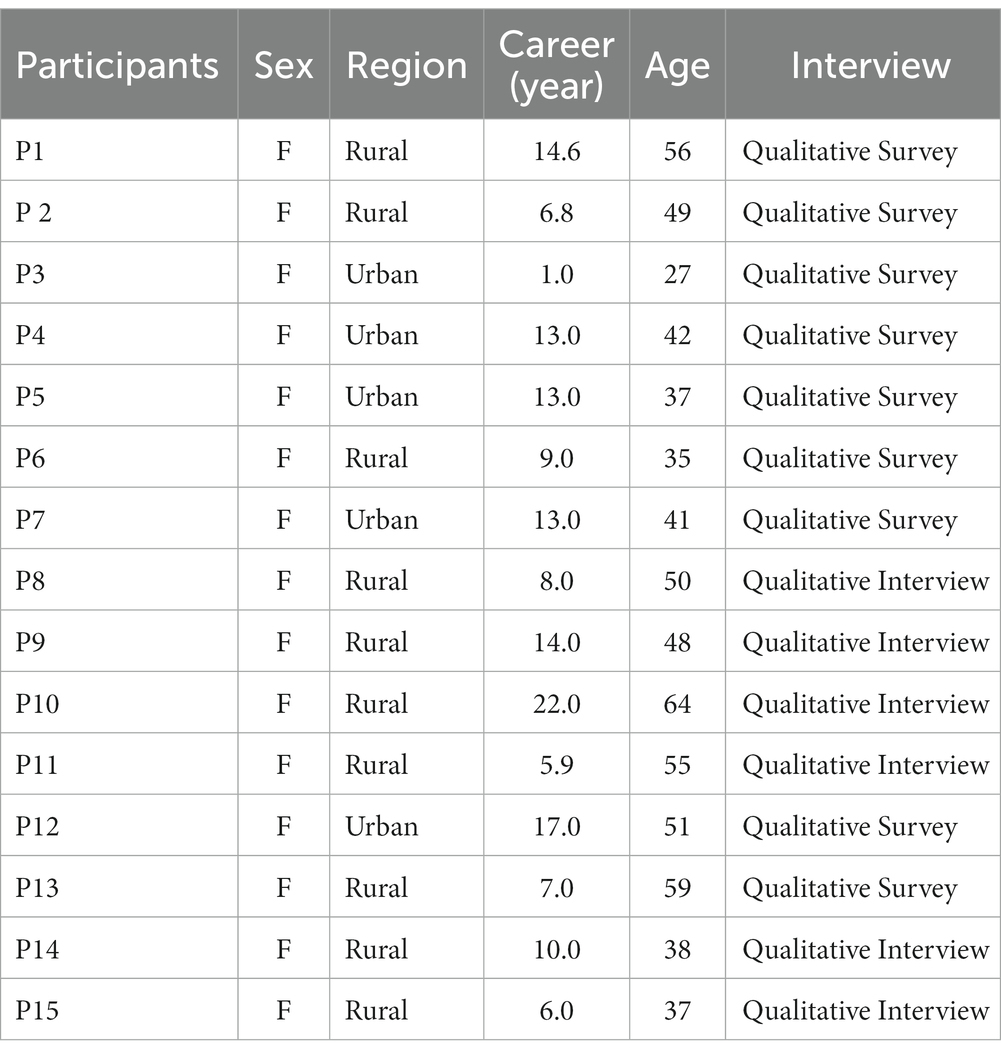Screen dimensions: 1001x1058
Task: Select the Sex column header
Action: coord(283,65)
